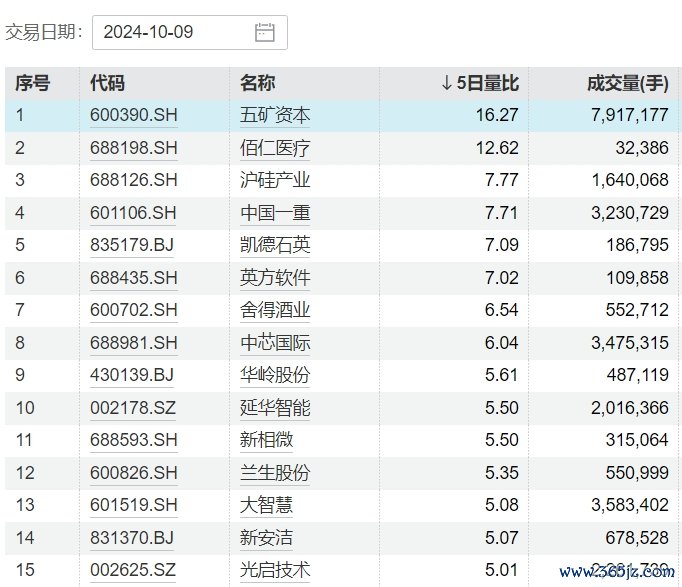This screenshot has height=587, width=682.
Task: Select volume cell 7,917,177
Action: (x=629, y=115)
